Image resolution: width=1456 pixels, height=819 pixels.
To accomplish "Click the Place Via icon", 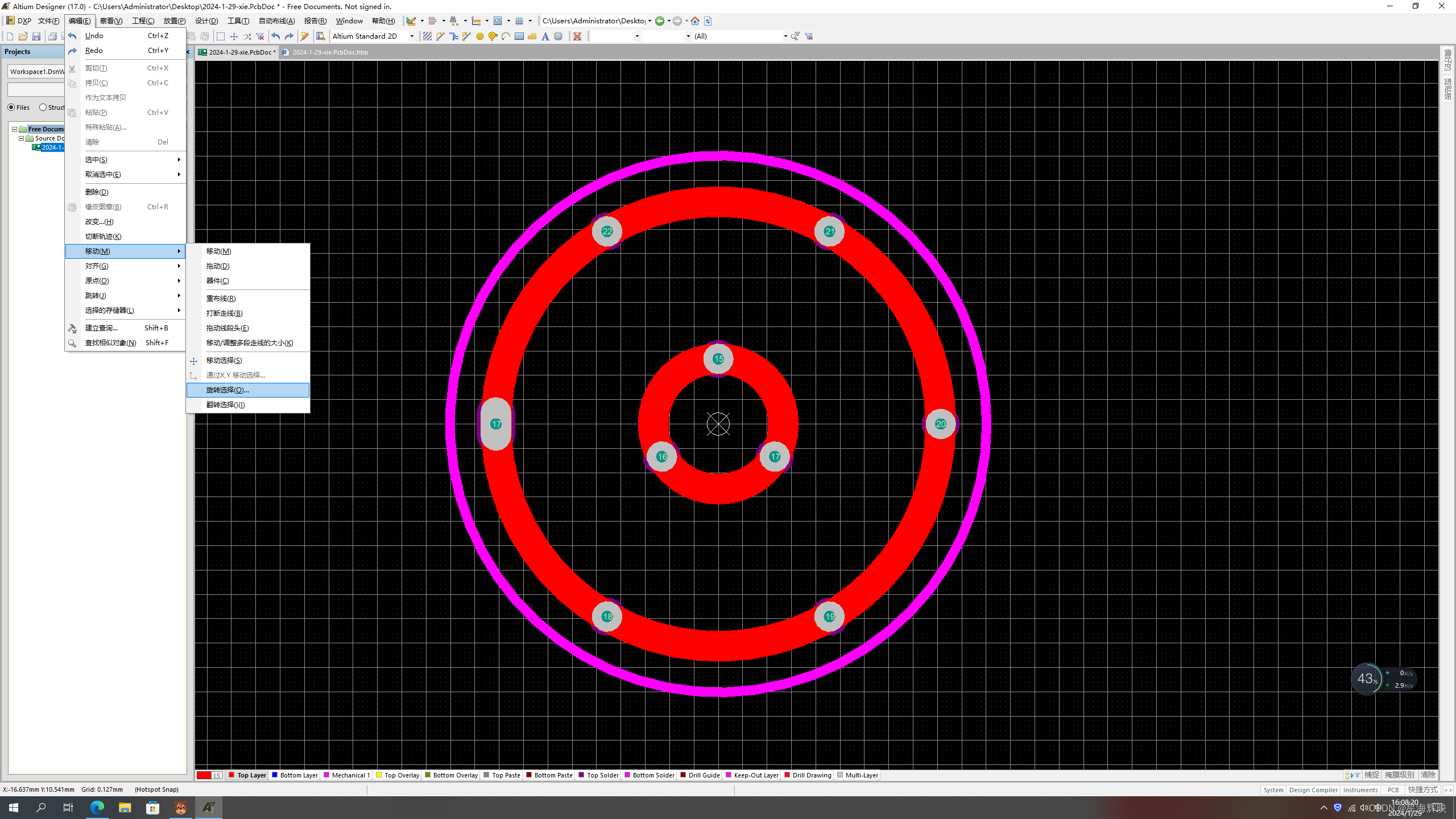I will (493, 36).
